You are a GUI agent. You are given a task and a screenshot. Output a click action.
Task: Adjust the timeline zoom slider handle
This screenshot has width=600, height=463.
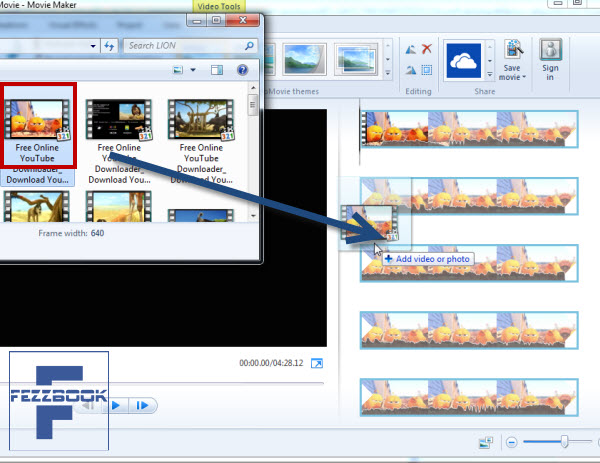(x=564, y=441)
